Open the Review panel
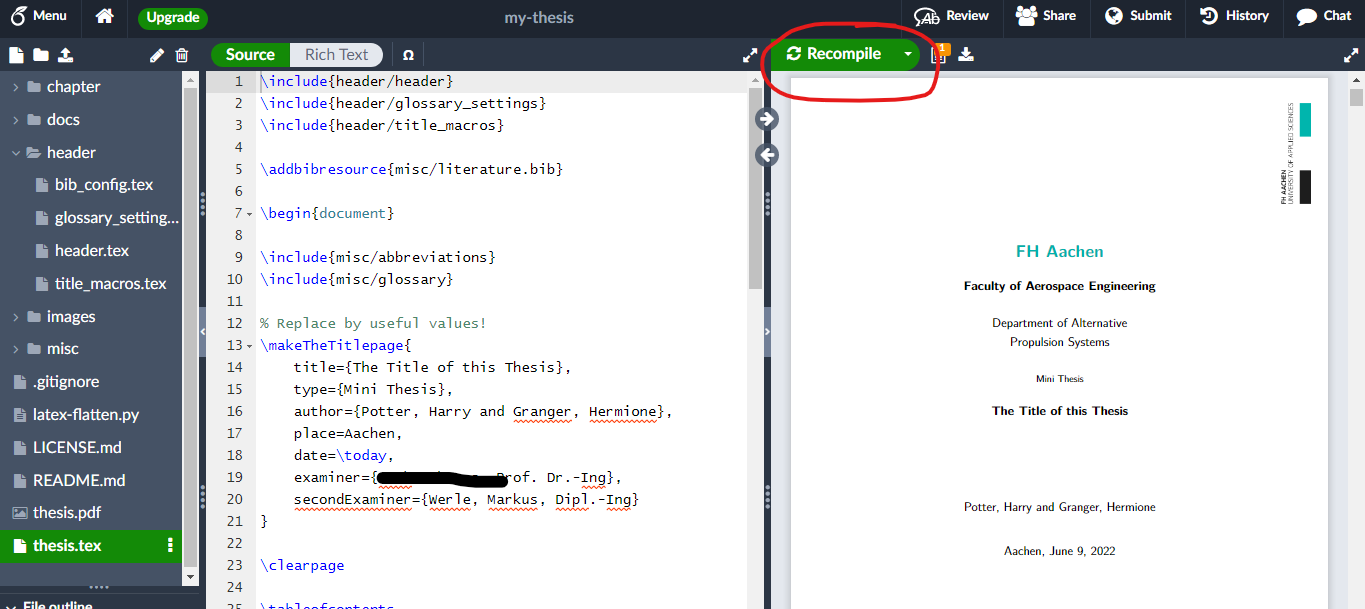The image size is (1365, 609). coord(951,16)
